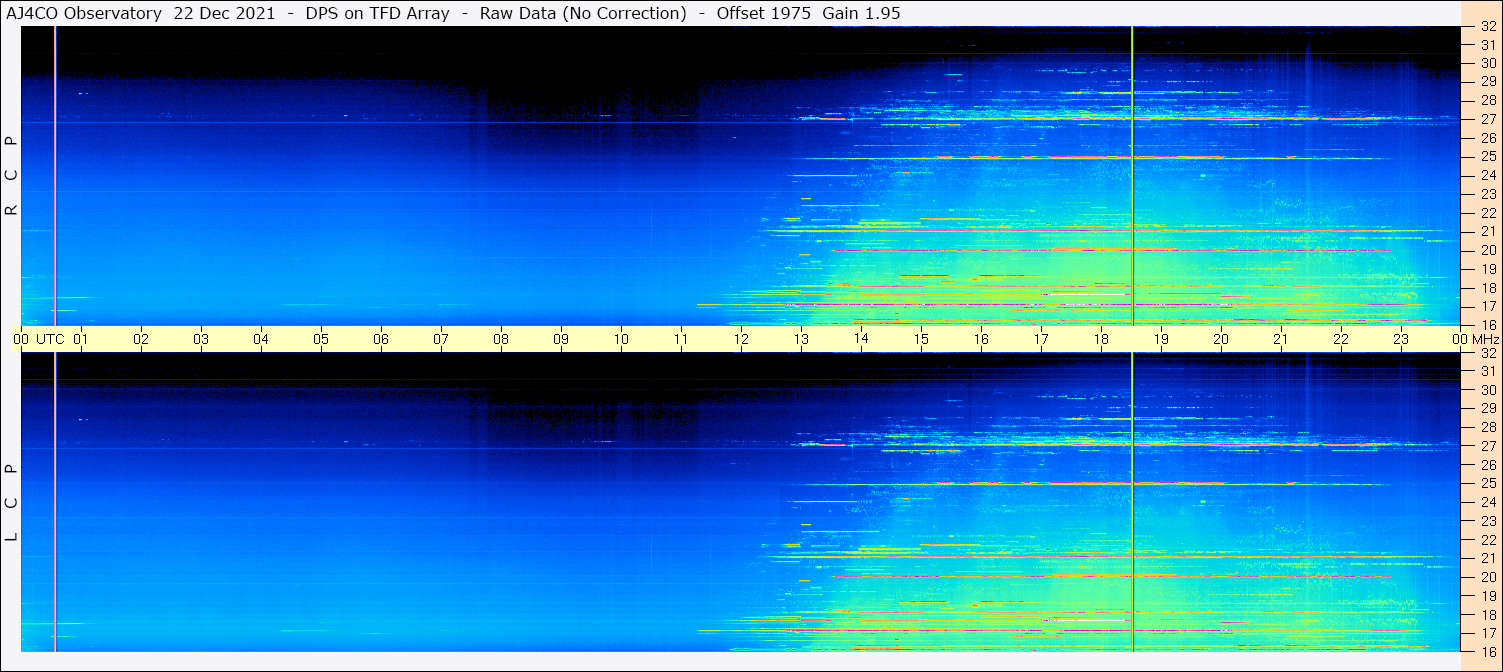Click the '16' hour label on time axis
Viewport: 1503px width, 672px height.
pyautogui.click(x=981, y=339)
